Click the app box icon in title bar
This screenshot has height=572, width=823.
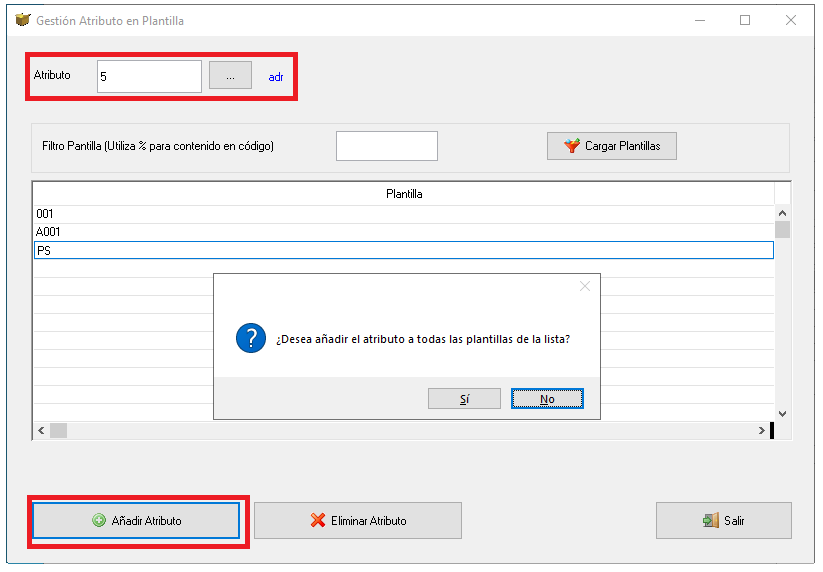tap(23, 20)
